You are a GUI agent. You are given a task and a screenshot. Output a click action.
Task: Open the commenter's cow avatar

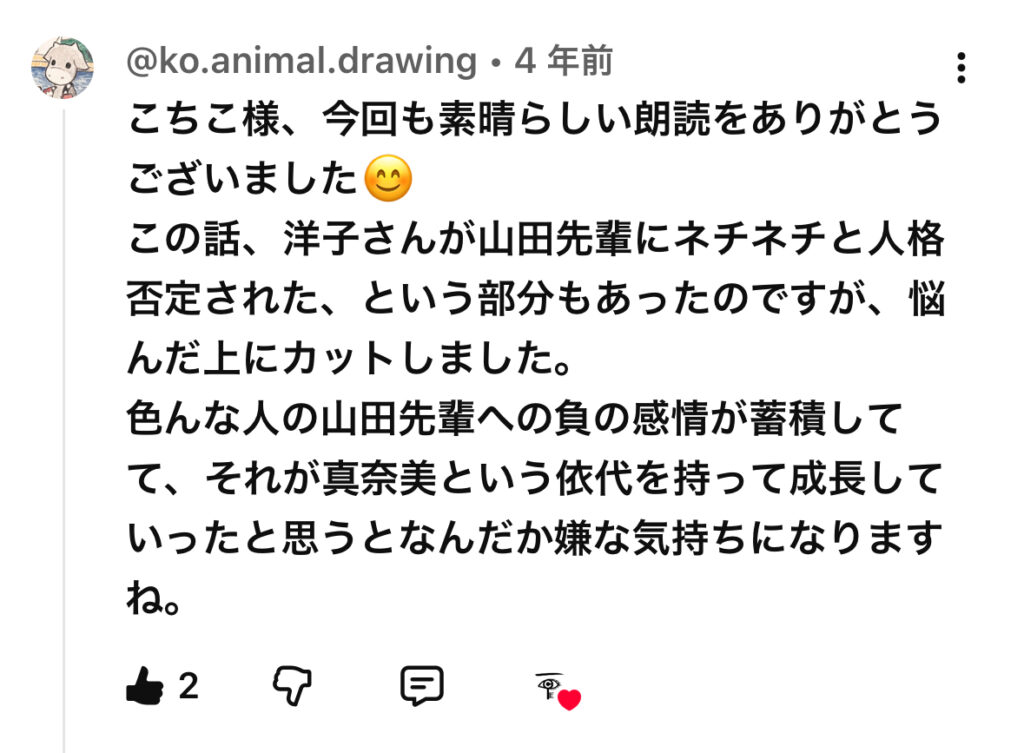(x=63, y=67)
